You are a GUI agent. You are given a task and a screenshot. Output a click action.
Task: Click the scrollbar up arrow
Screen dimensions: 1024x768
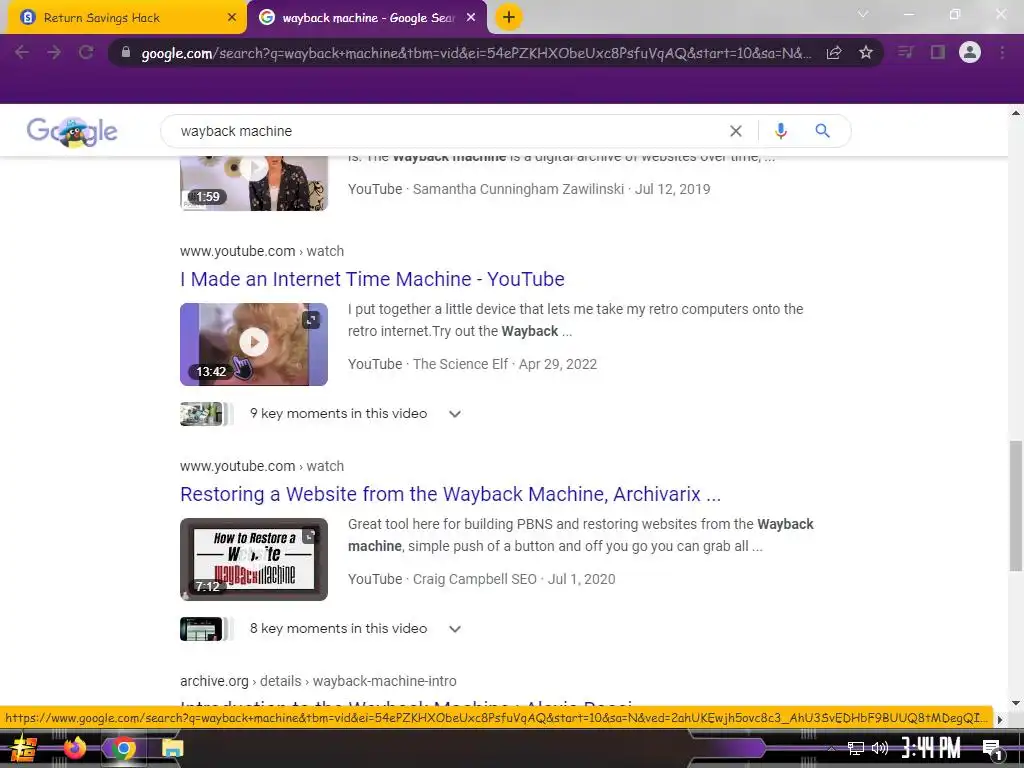[x=1016, y=112]
